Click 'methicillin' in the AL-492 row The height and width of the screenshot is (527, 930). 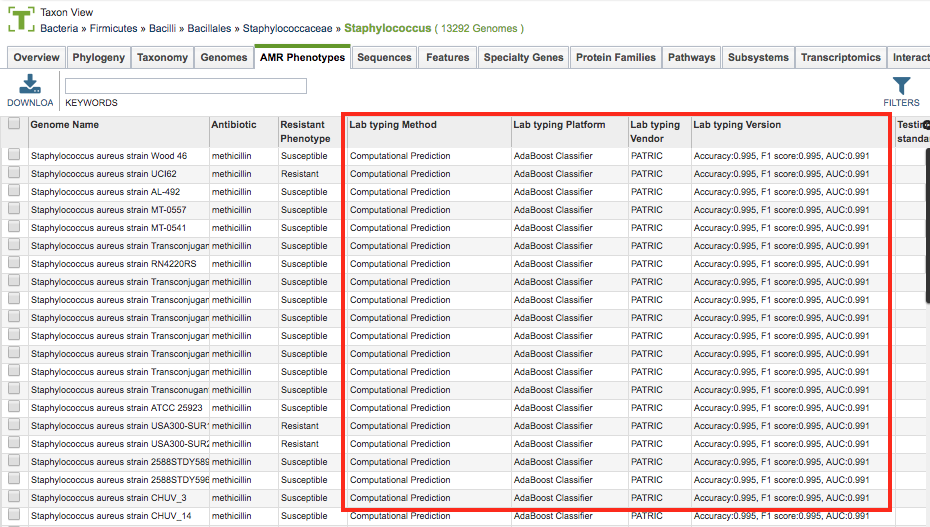pos(231,192)
